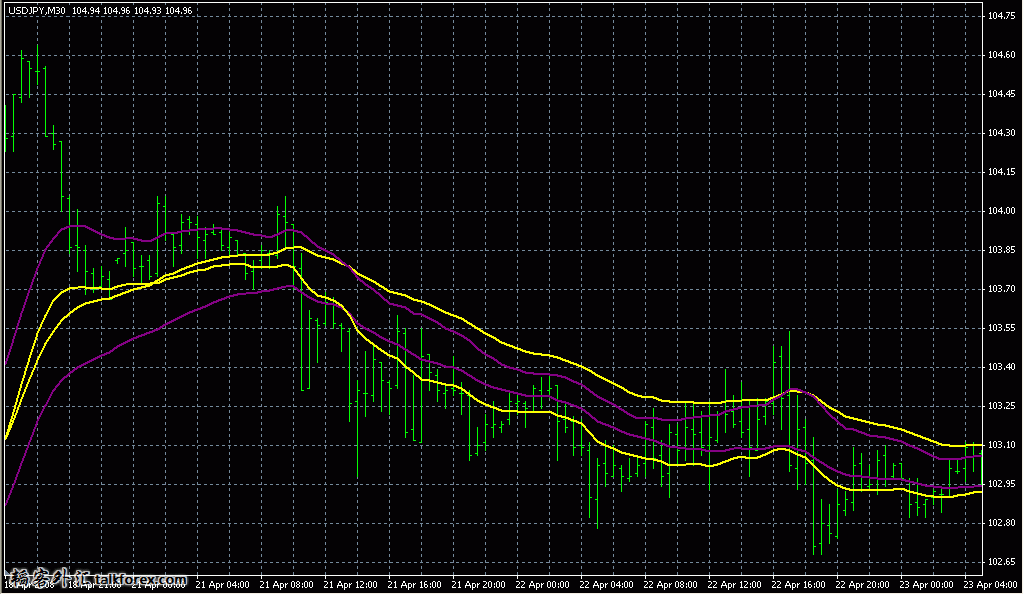Select the 22 Apr 16:00 time label
Image resolution: width=1024 pixels, height=594 pixels.
798,585
